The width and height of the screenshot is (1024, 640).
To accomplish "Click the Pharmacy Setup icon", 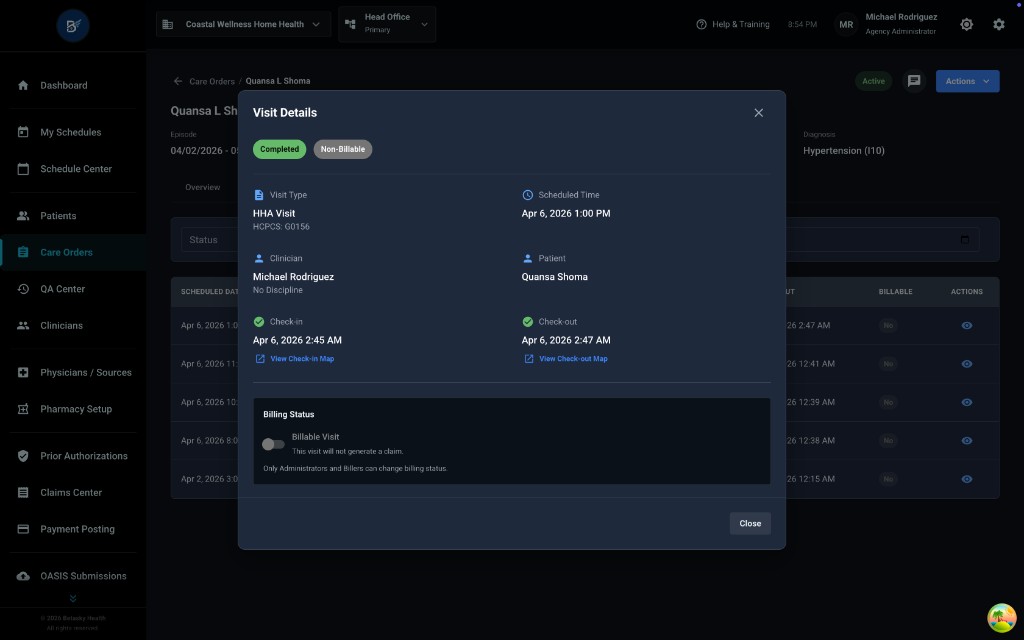I will (x=23, y=409).
